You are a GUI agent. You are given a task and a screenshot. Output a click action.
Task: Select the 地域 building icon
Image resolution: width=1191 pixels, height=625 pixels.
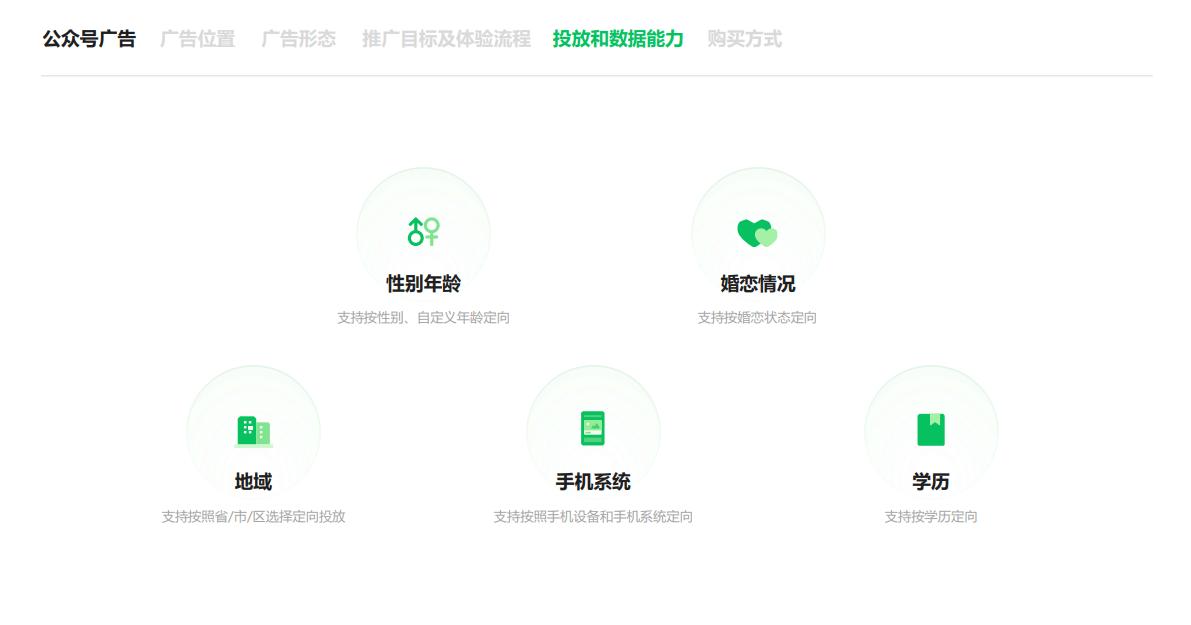coord(254,430)
